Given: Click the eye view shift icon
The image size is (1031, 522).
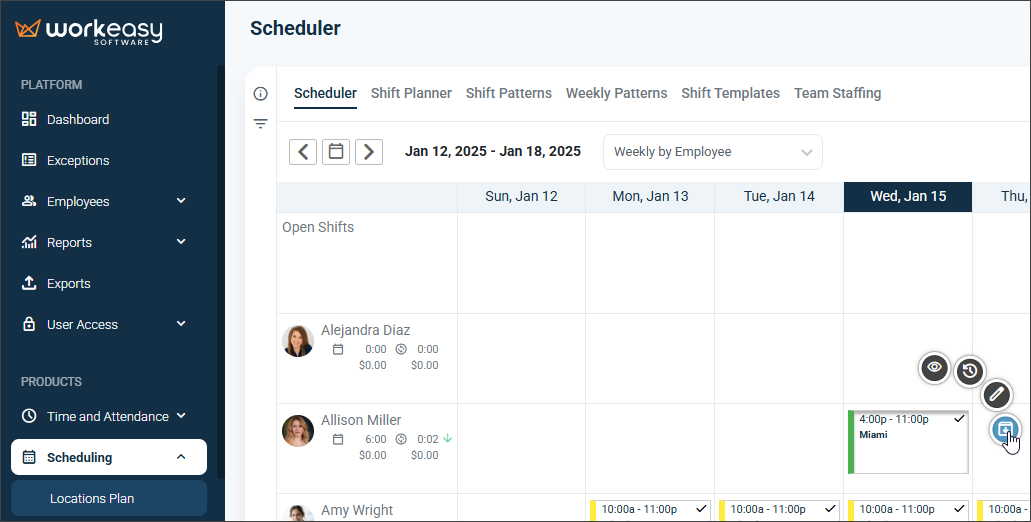Looking at the screenshot, I should [934, 367].
